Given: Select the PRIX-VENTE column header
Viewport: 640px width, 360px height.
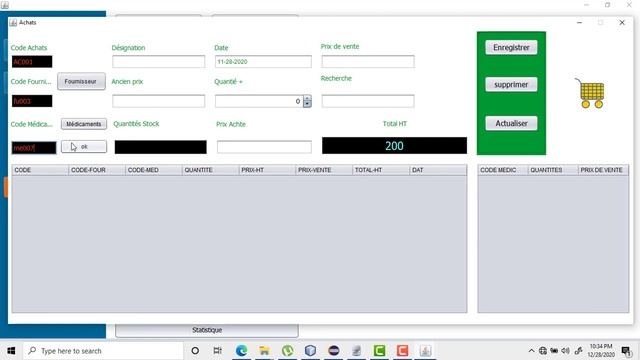Looking at the screenshot, I should [324, 170].
